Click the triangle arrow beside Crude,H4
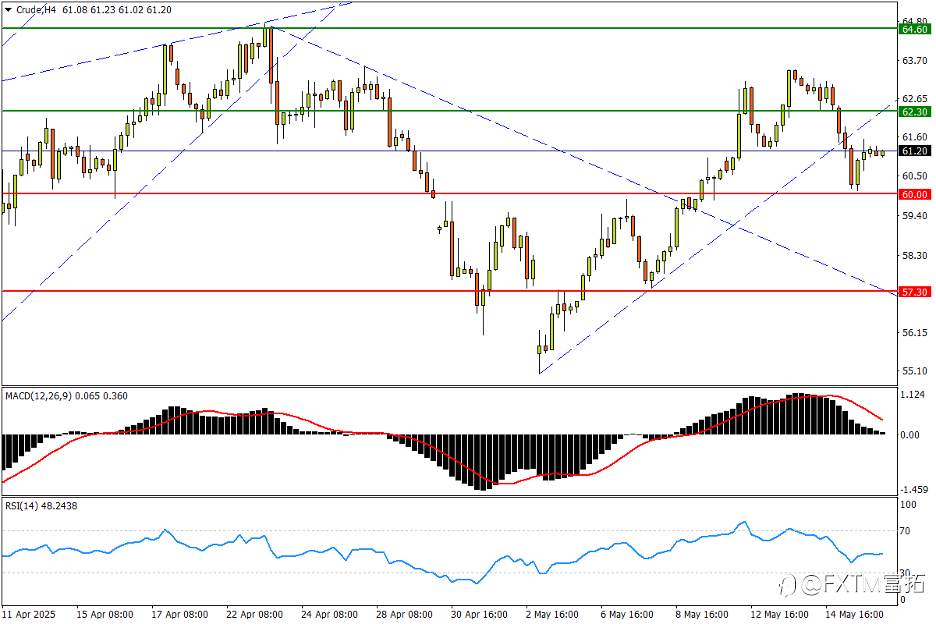Viewport: 936px width, 624px height. pyautogui.click(x=8, y=10)
